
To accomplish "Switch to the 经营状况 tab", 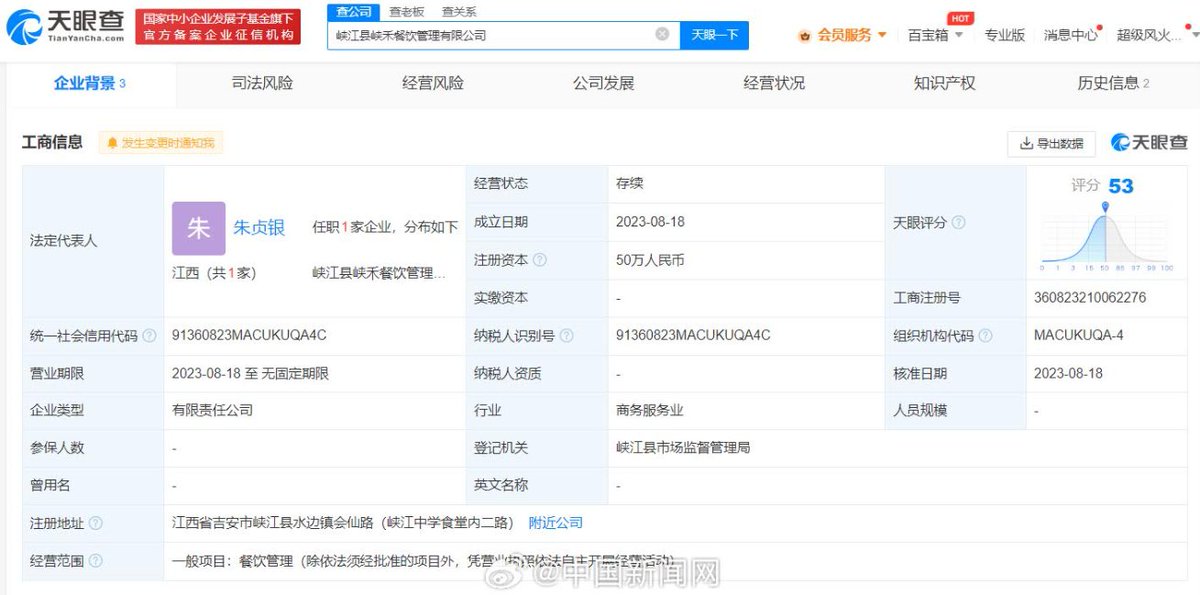I will (x=774, y=84).
